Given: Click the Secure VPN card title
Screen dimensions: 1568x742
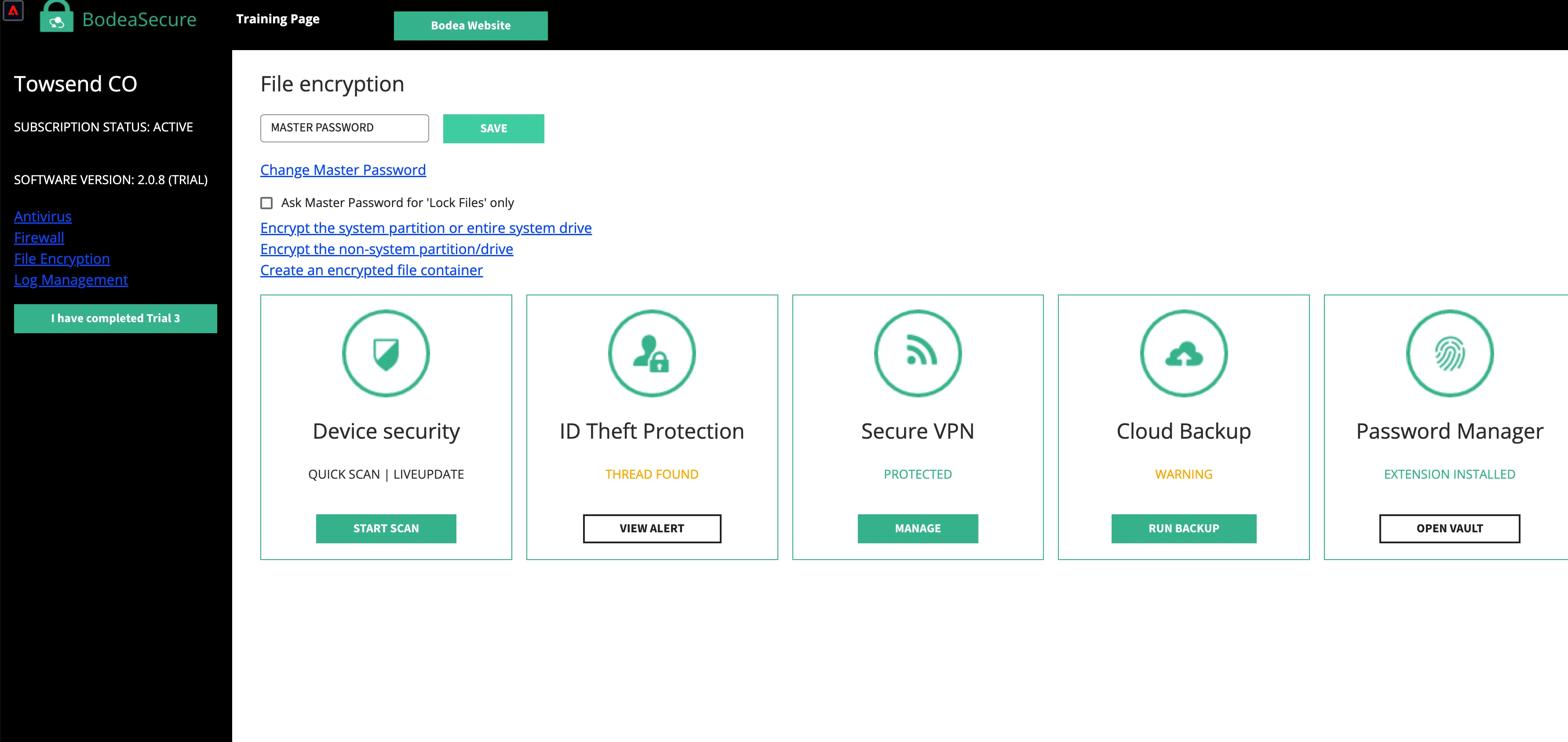Looking at the screenshot, I should [918, 432].
